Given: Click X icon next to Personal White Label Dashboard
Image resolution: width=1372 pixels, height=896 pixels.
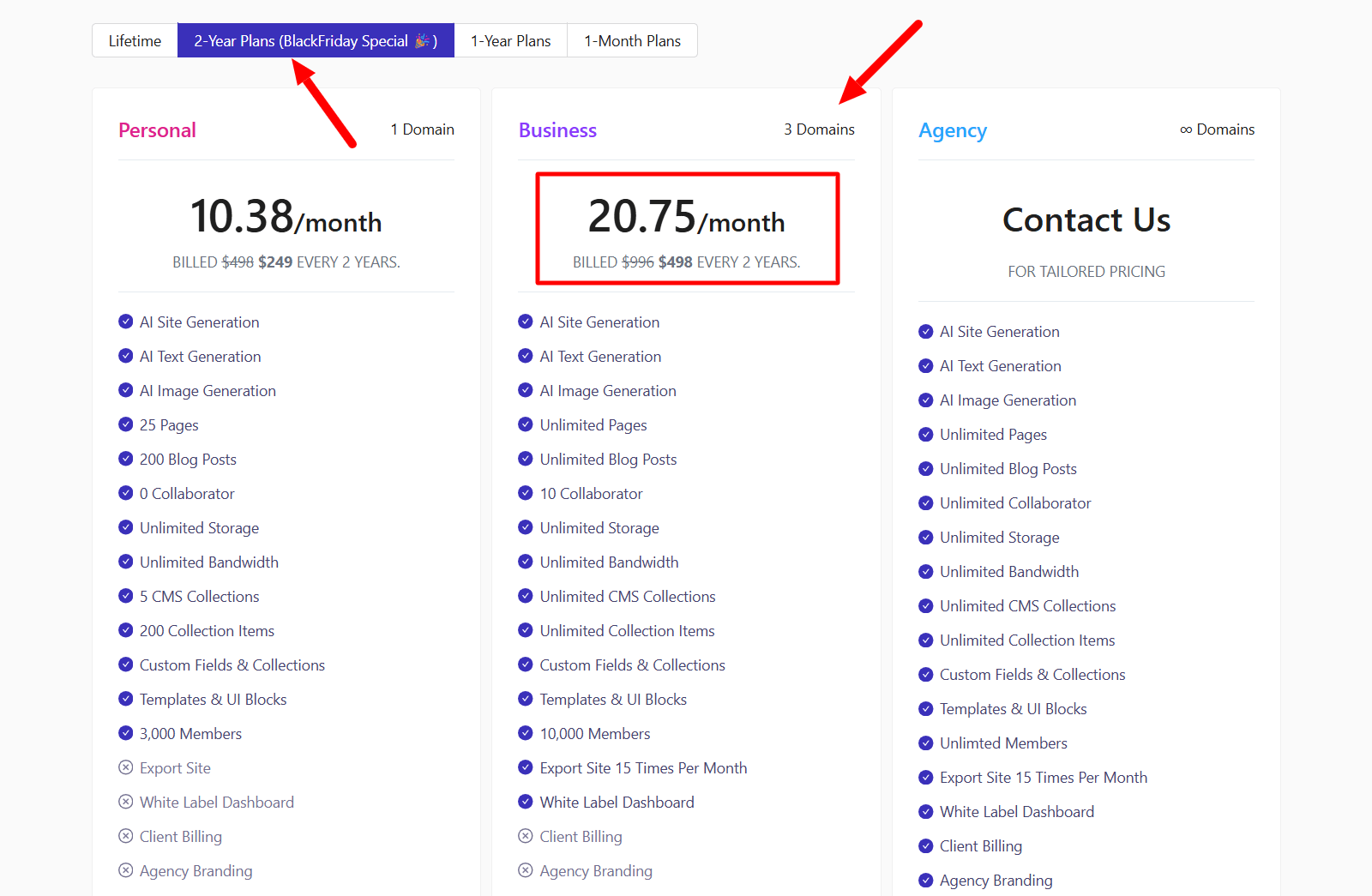Looking at the screenshot, I should (126, 802).
